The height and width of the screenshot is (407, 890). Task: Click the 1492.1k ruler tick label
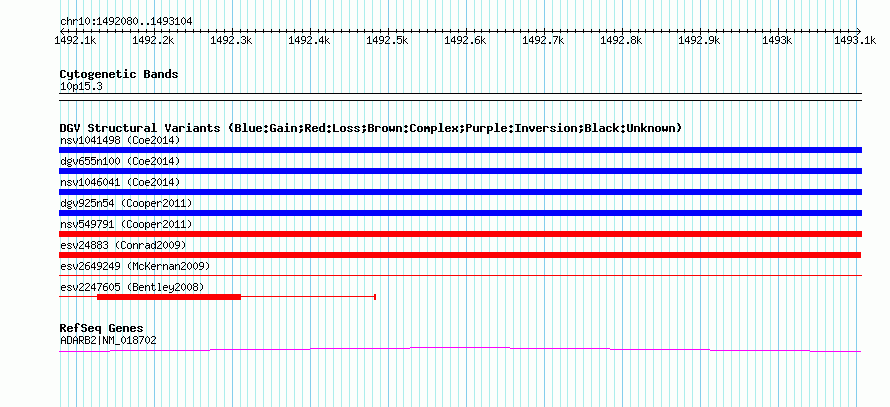[x=75, y=40]
